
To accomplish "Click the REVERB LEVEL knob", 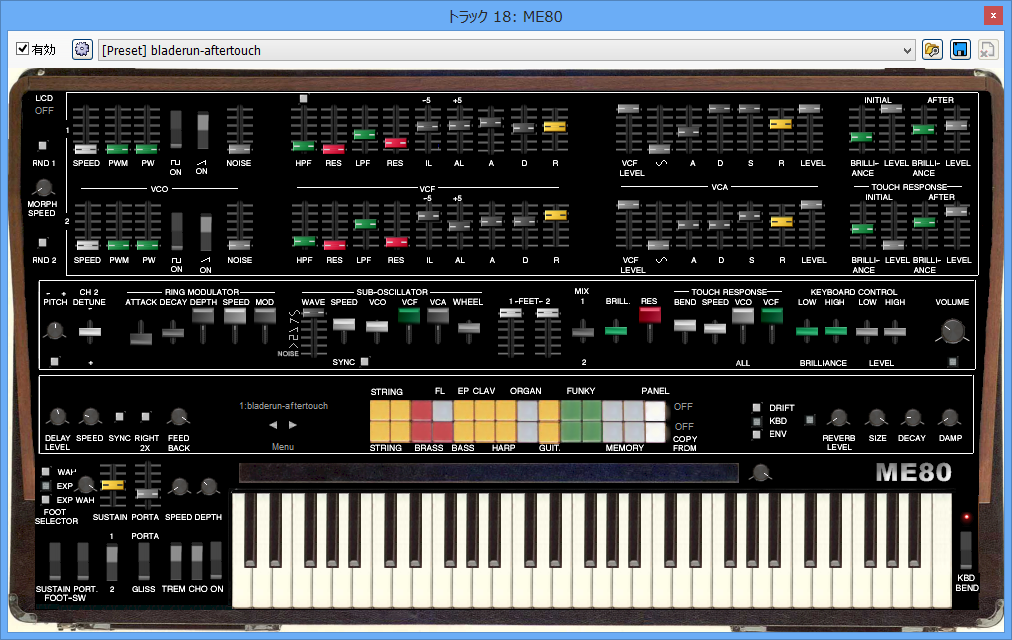I will [838, 418].
